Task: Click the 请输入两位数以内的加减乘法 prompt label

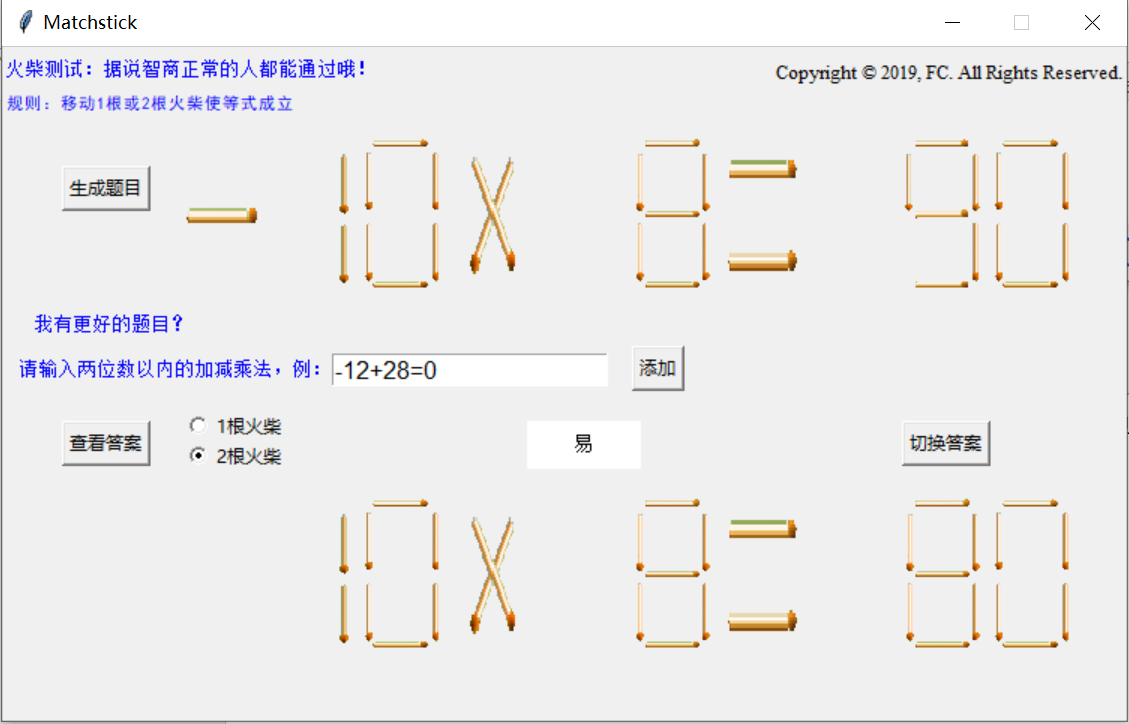Action: (x=170, y=369)
